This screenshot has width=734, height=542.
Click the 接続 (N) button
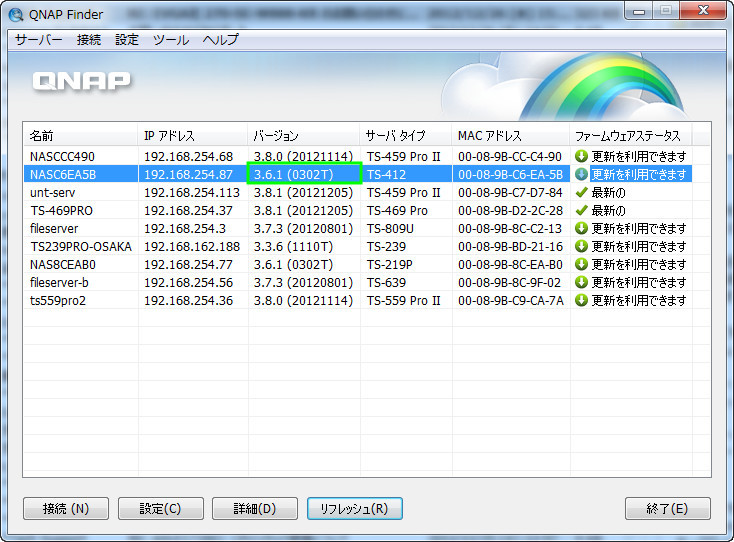[66, 508]
